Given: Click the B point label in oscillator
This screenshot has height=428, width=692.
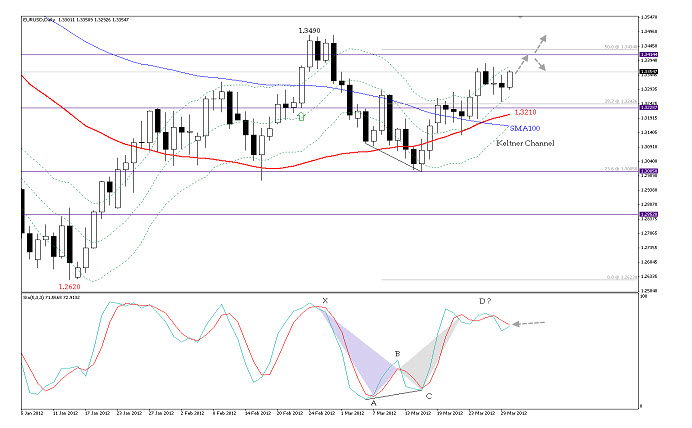Looking at the screenshot, I should 397,353.
